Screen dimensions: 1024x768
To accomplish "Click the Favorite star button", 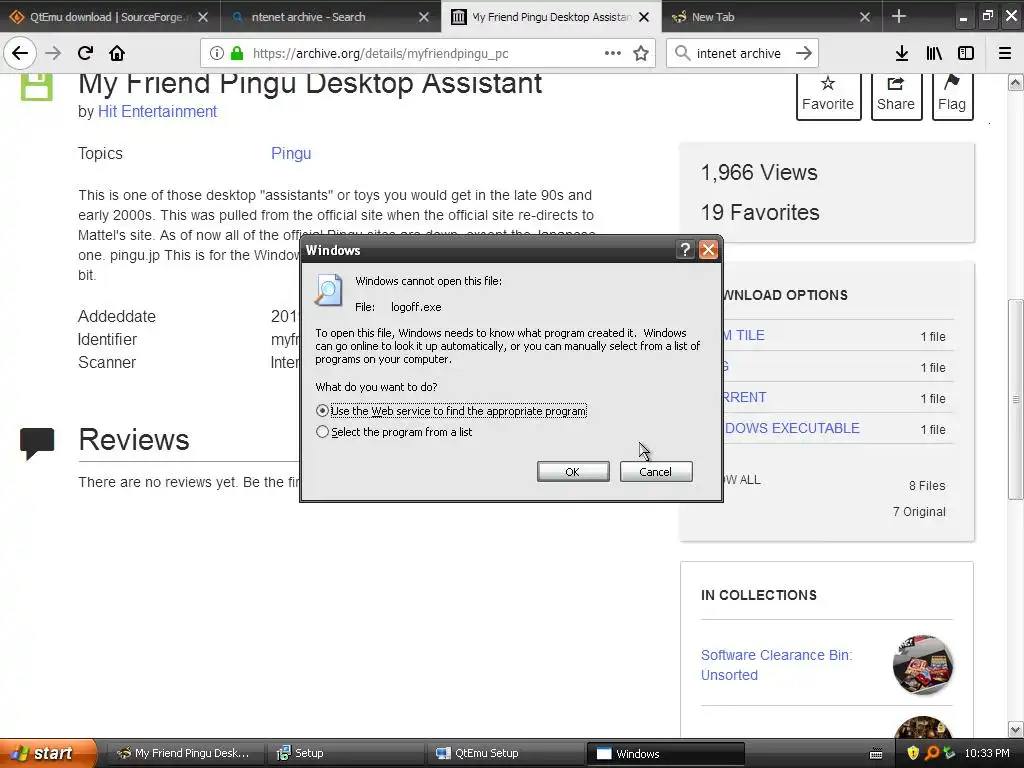I will [827, 95].
